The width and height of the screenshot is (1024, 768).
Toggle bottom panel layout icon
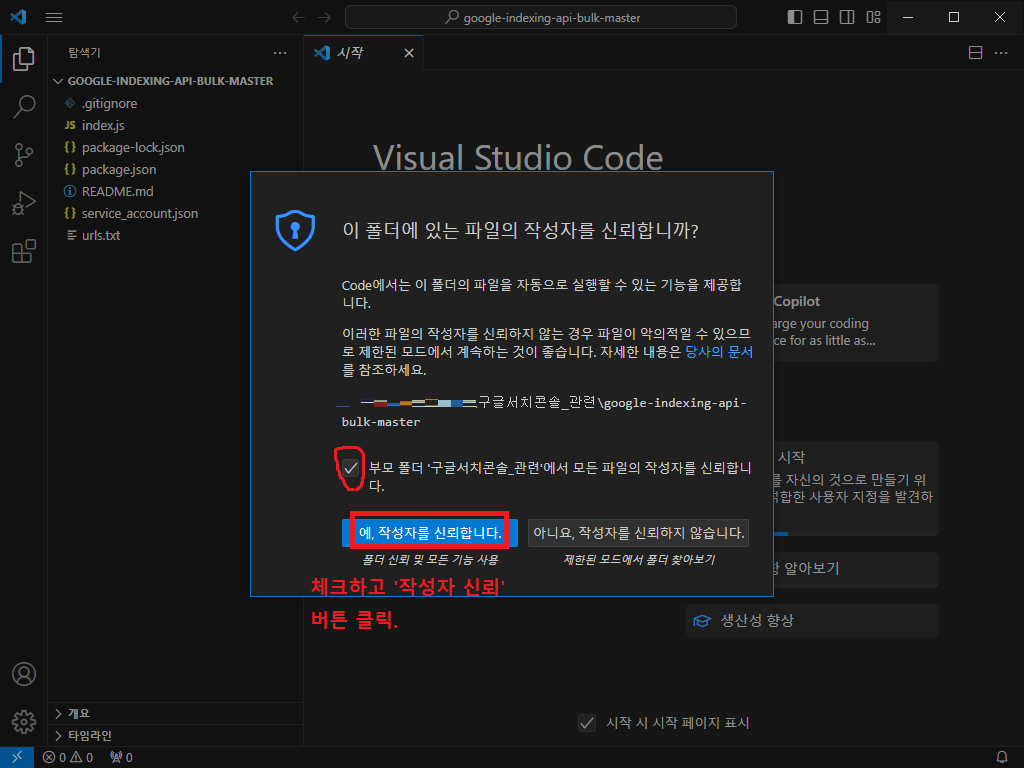click(x=821, y=18)
